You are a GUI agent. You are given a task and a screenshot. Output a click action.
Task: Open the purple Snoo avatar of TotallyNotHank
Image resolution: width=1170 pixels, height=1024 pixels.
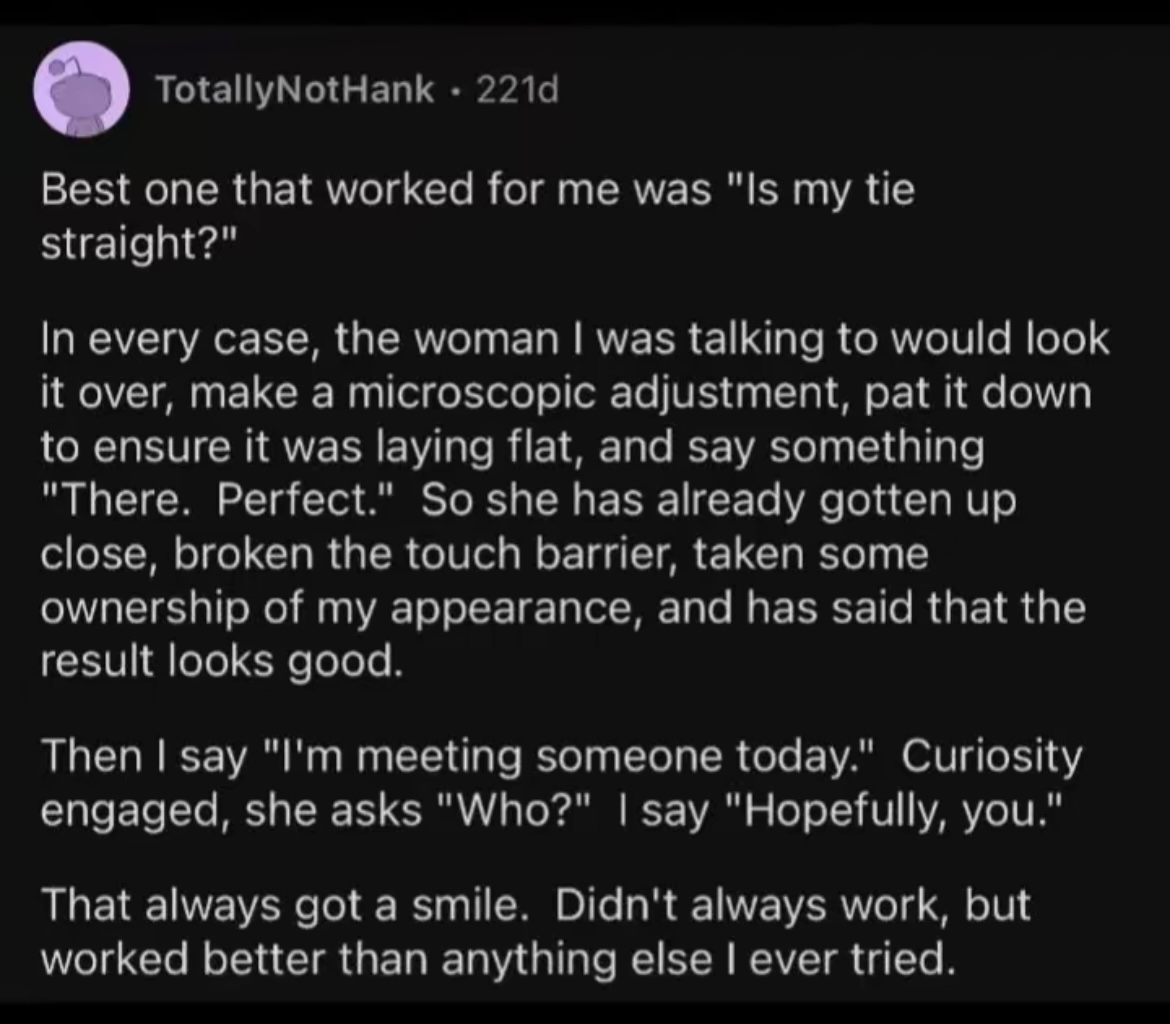click(x=81, y=90)
